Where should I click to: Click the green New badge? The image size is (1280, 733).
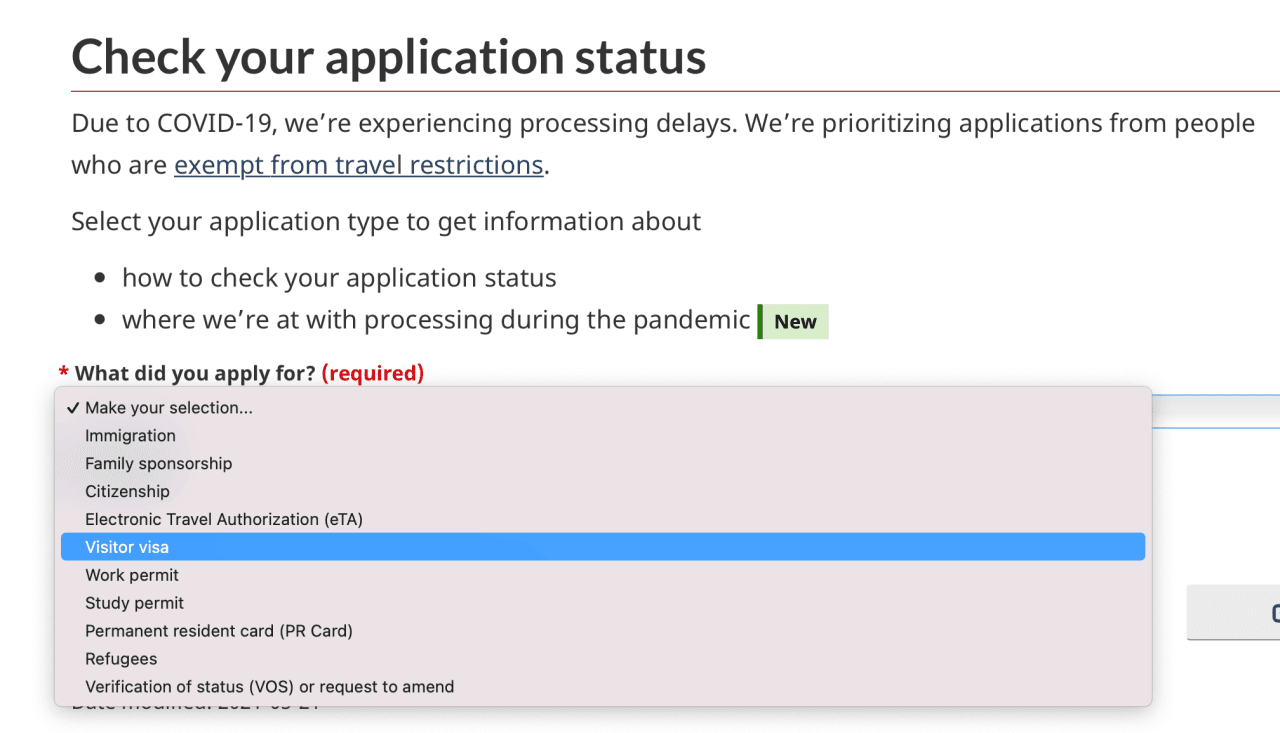(x=794, y=322)
